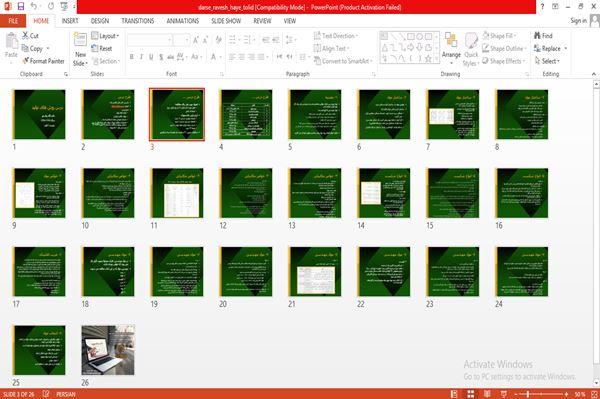
Task: Add a New Slide using the ribbon icon
Action: (80, 40)
